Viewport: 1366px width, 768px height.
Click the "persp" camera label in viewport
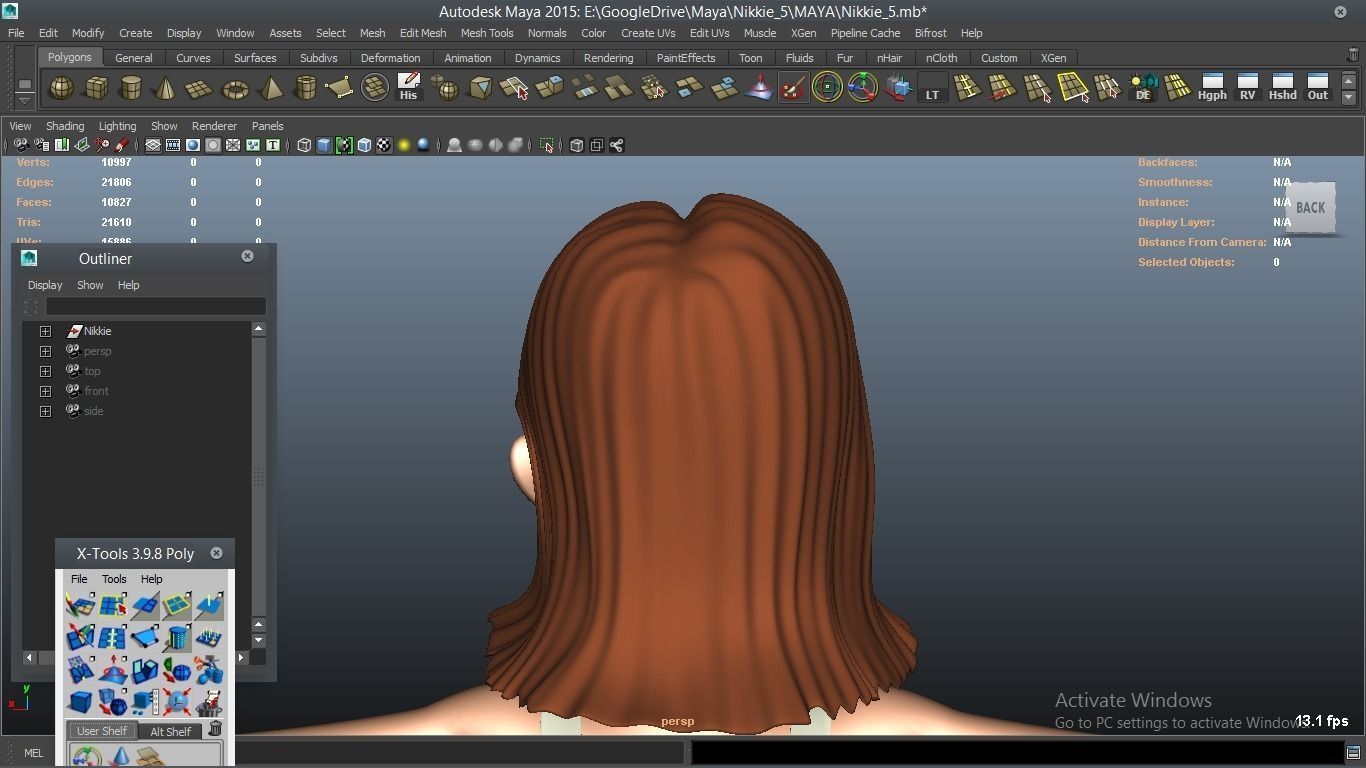[x=677, y=721]
